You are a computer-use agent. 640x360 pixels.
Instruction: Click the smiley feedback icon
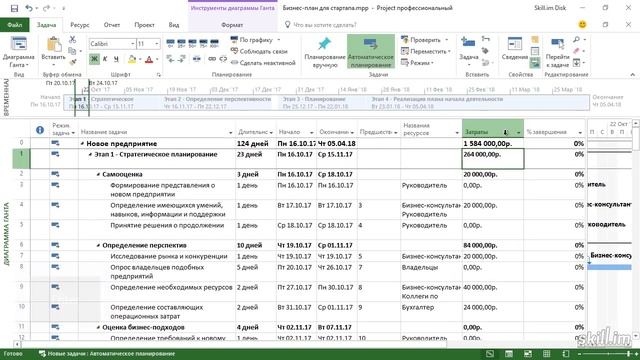click(x=582, y=24)
